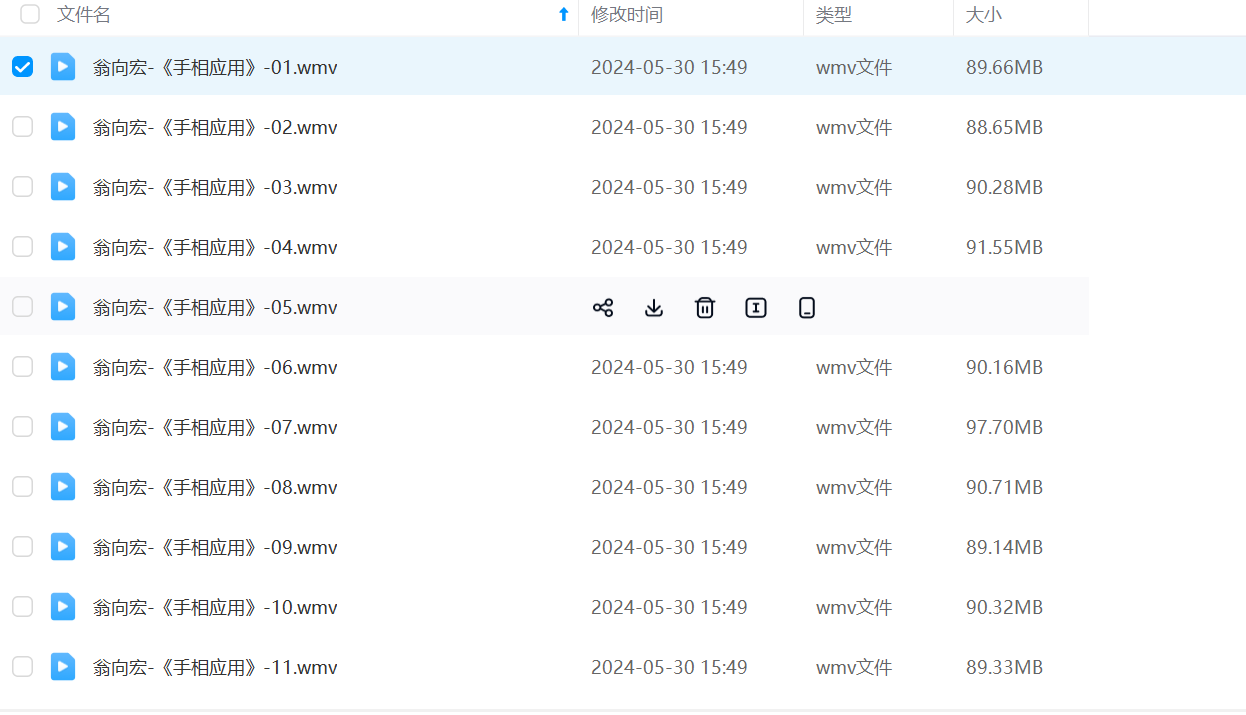Select the 09.wmv row by its 89.14MB size
The image size is (1246, 715).
coord(1004,548)
